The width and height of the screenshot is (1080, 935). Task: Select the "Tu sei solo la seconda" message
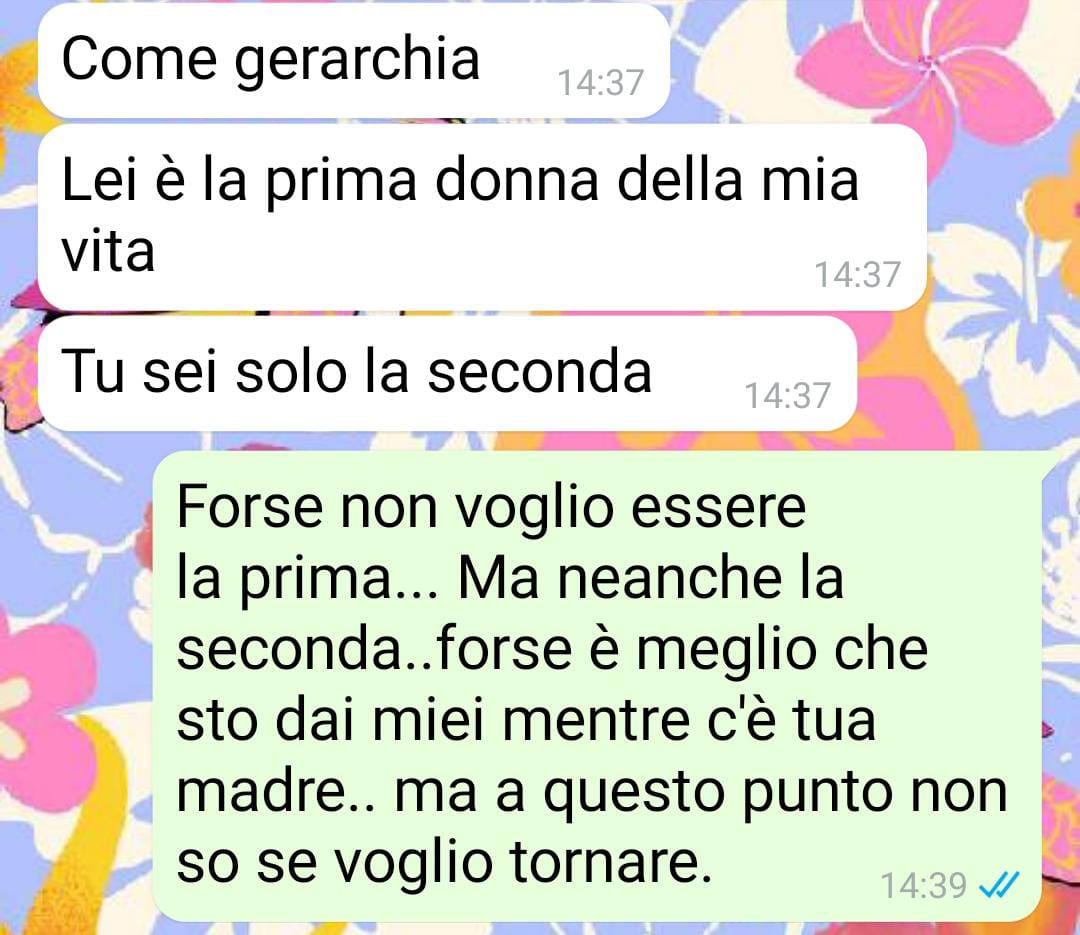[448, 373]
